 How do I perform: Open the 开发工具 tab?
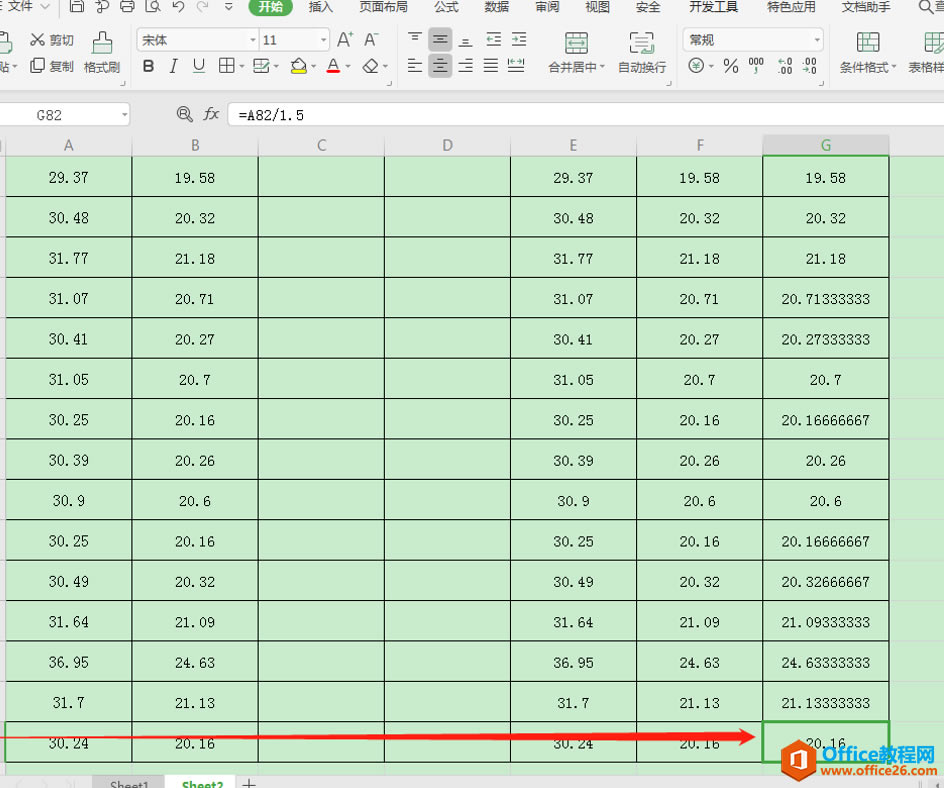point(713,7)
